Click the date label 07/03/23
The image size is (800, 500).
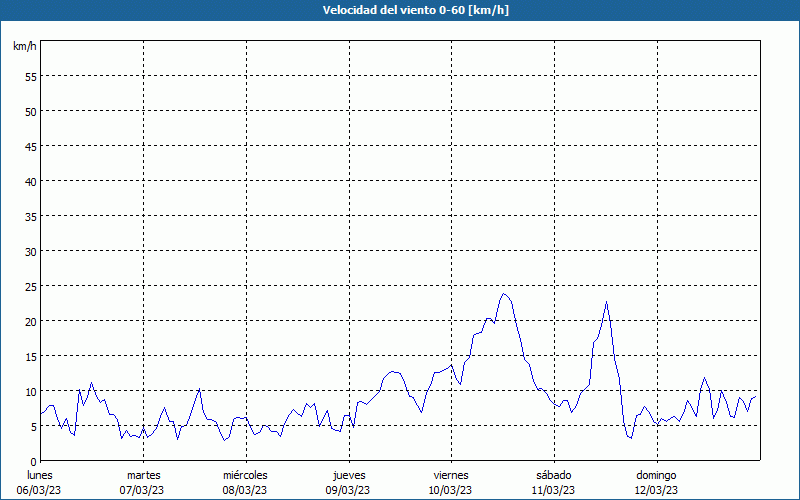point(142,490)
